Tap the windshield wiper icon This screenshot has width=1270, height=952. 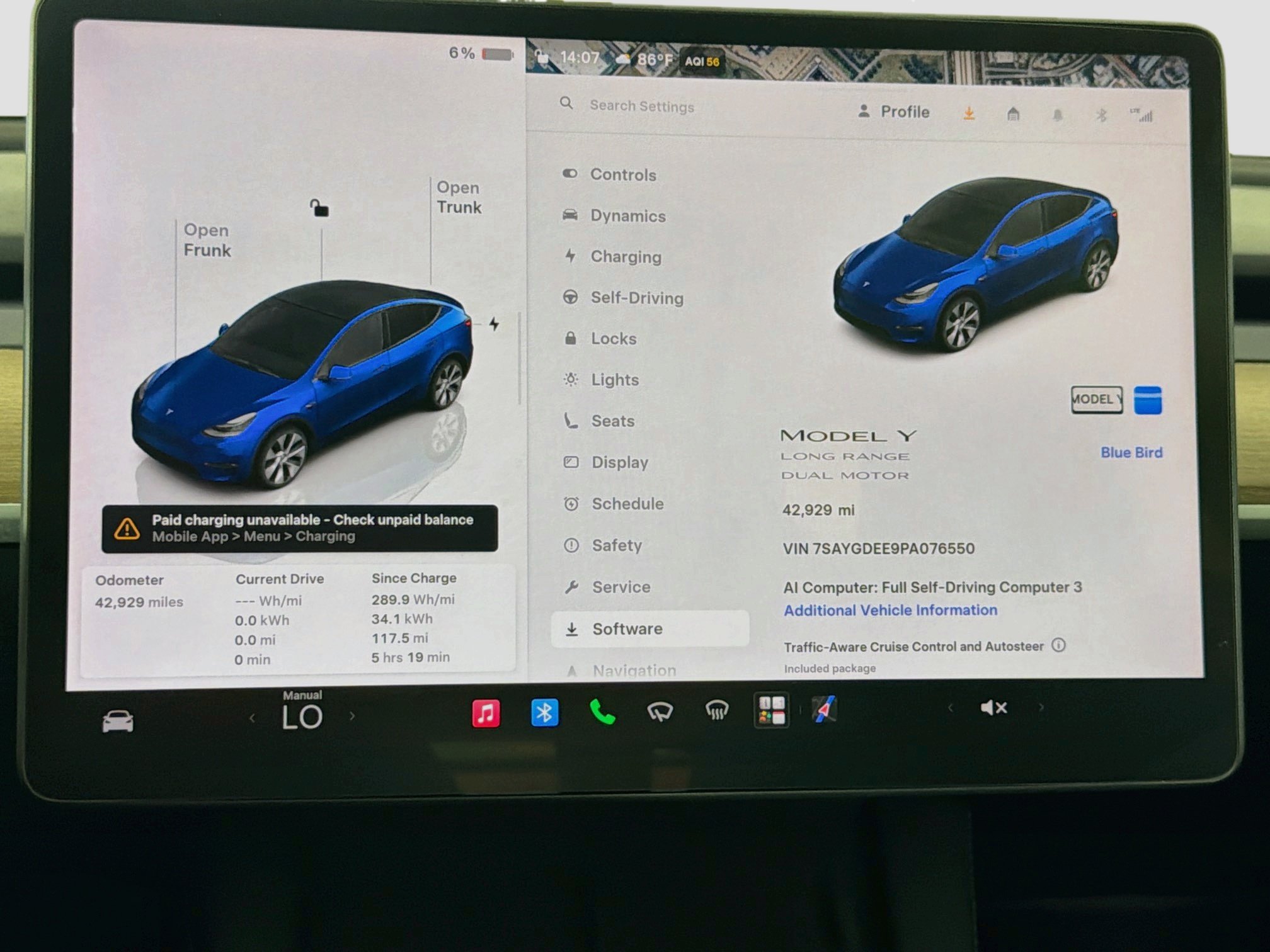660,711
